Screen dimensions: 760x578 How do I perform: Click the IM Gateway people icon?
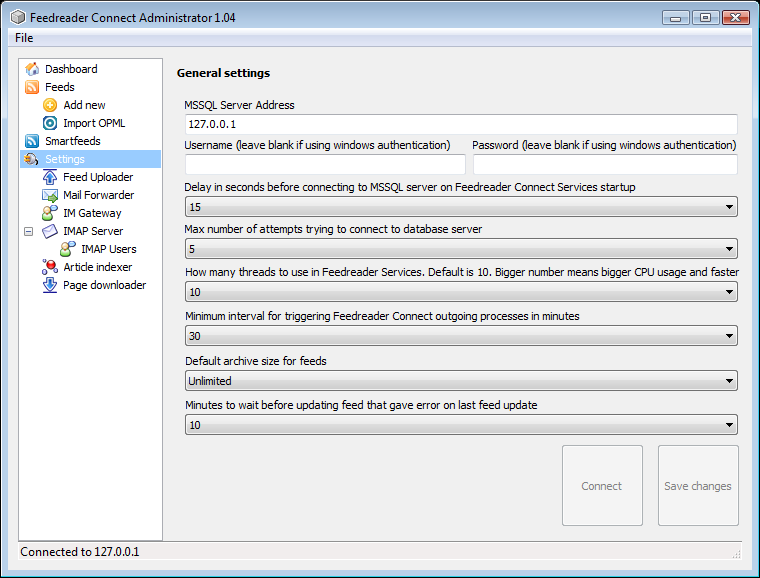pyautogui.click(x=51, y=213)
